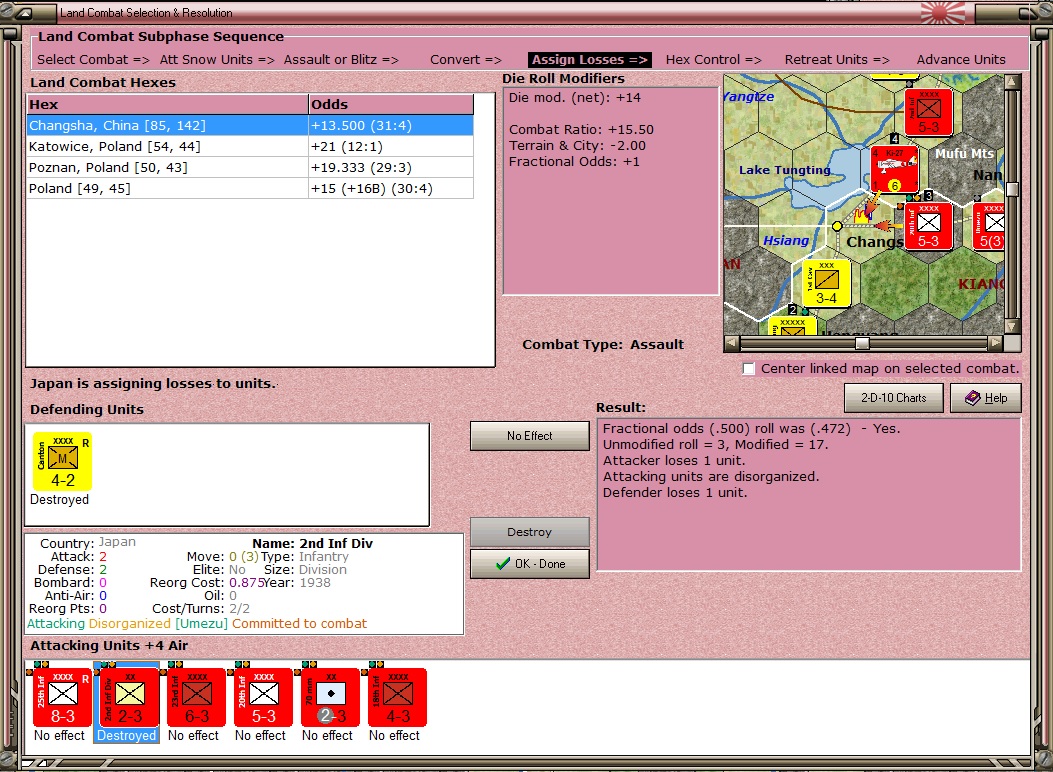1053x772 pixels.
Task: Click the OK - Done button
Action: pyautogui.click(x=530, y=564)
